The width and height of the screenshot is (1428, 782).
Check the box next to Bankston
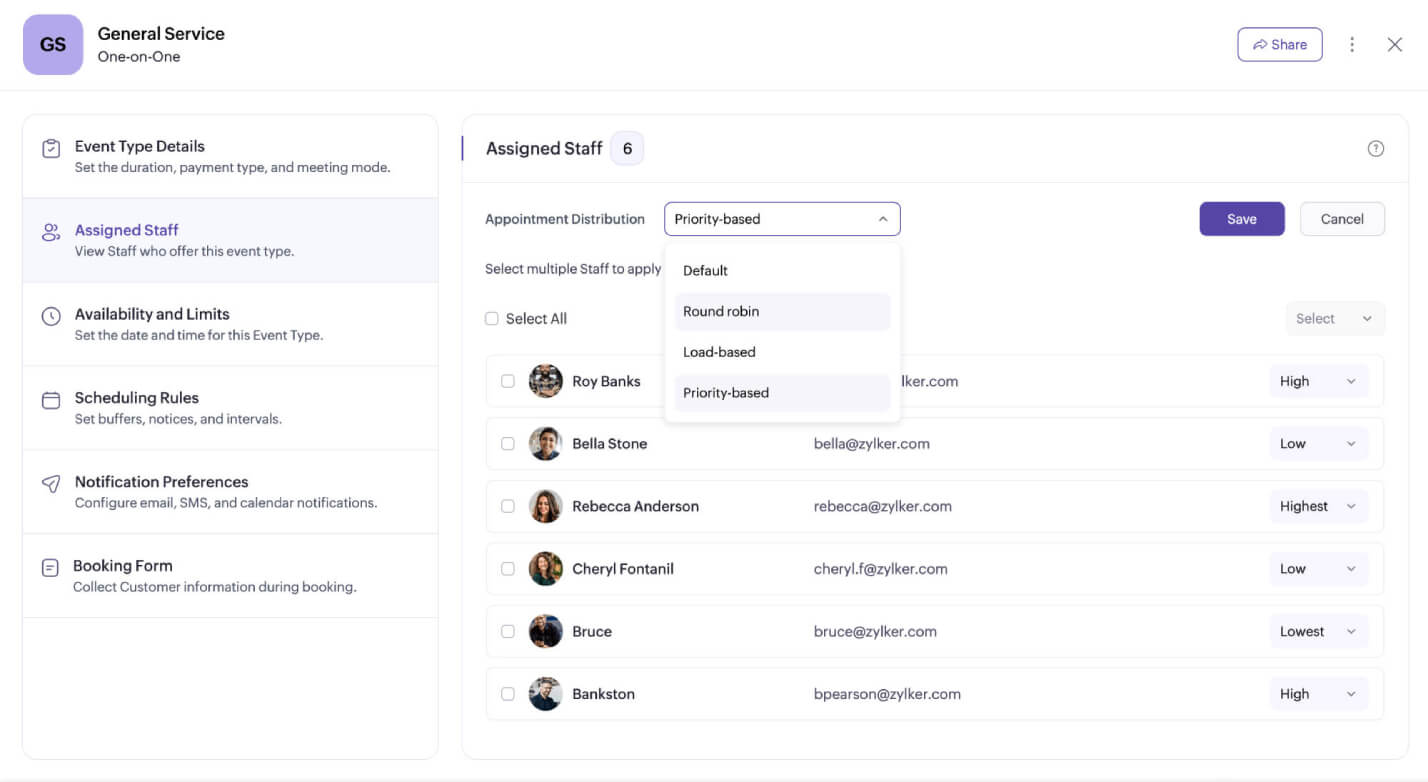coord(508,694)
